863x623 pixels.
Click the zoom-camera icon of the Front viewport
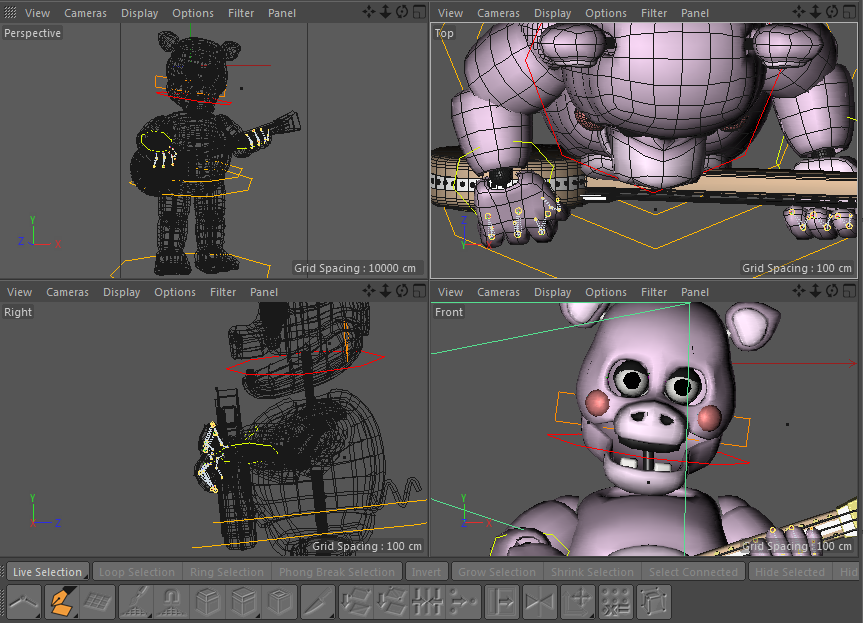point(815,291)
